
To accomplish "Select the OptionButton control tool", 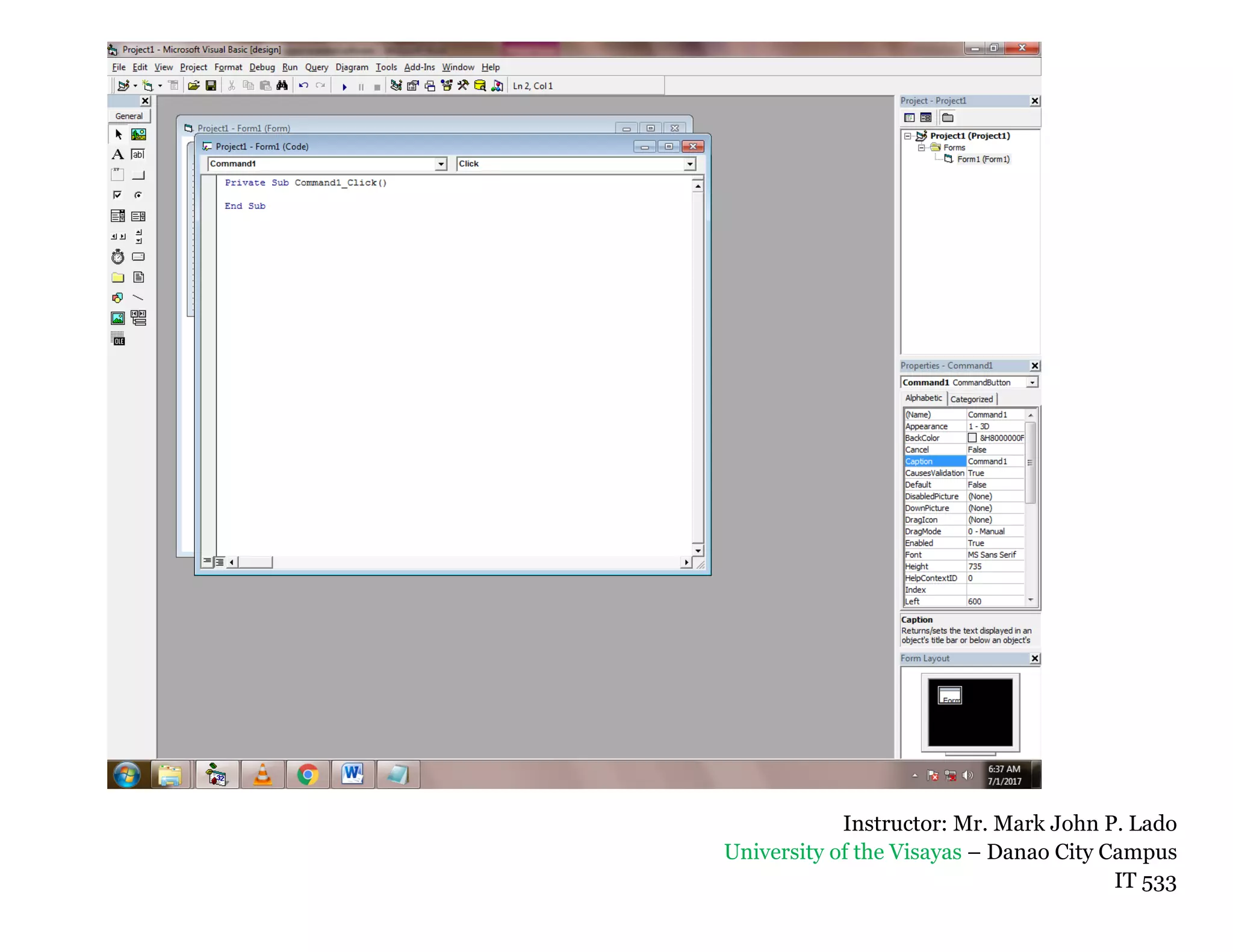I will pos(138,195).
